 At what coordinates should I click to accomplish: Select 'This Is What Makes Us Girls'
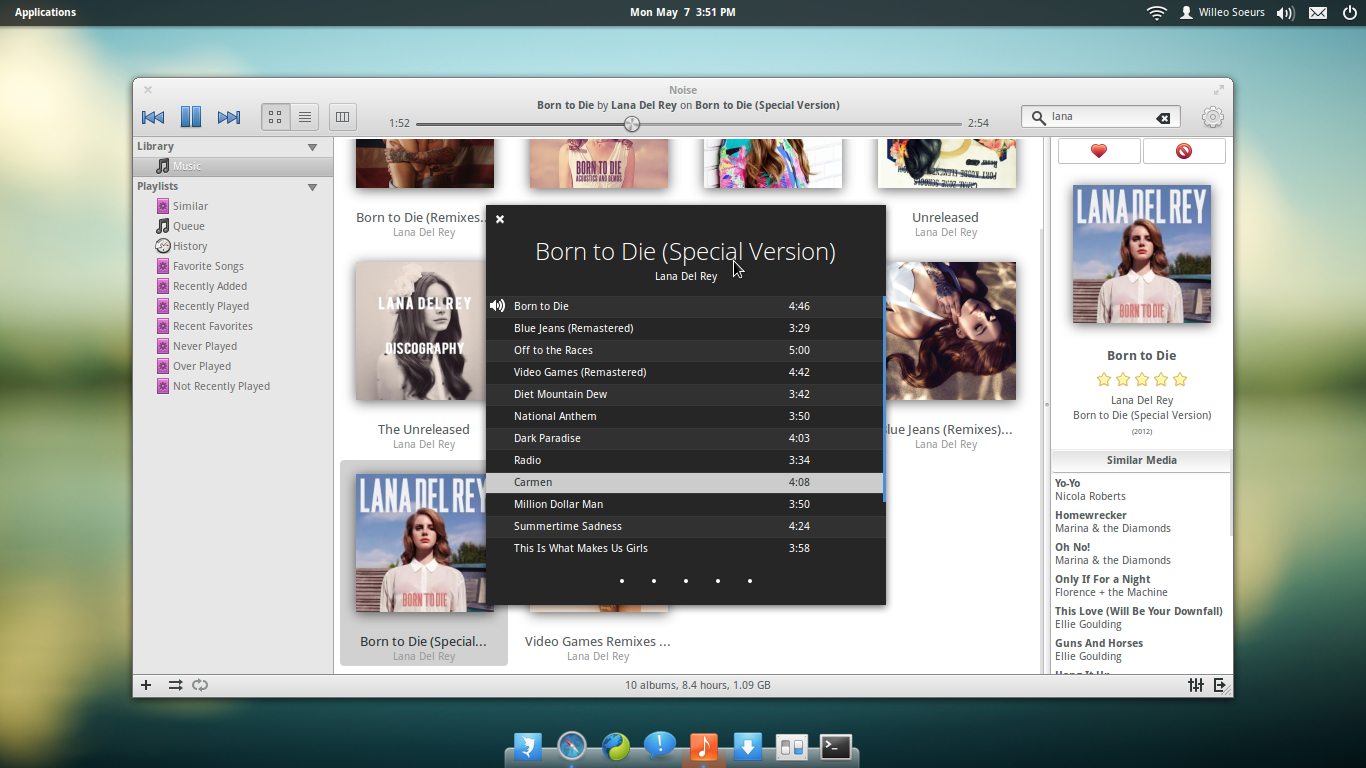click(x=685, y=548)
